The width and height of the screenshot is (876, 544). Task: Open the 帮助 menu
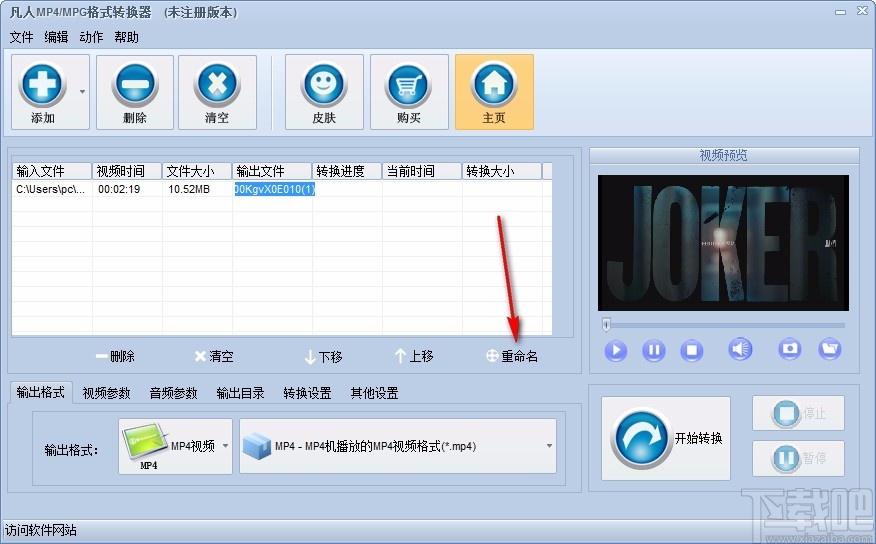pos(126,37)
